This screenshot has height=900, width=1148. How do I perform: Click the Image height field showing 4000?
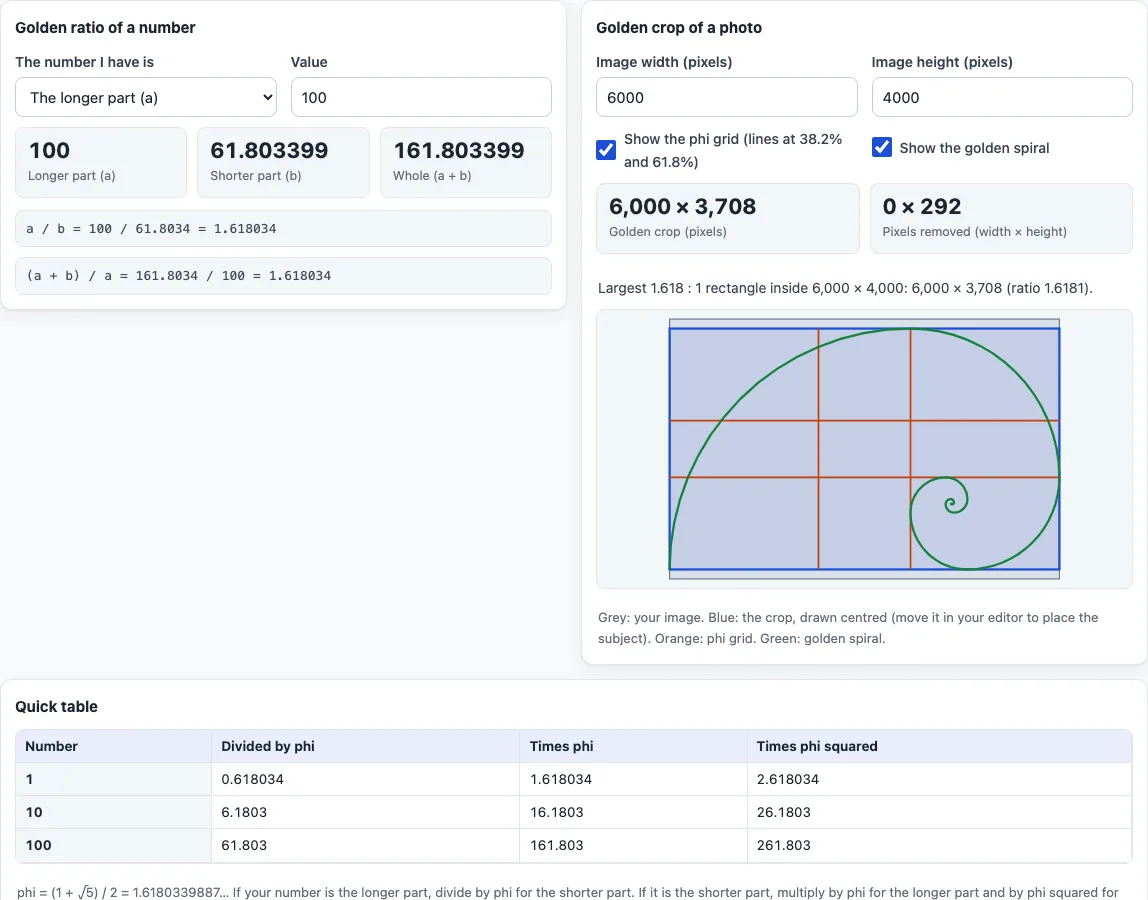point(1002,97)
